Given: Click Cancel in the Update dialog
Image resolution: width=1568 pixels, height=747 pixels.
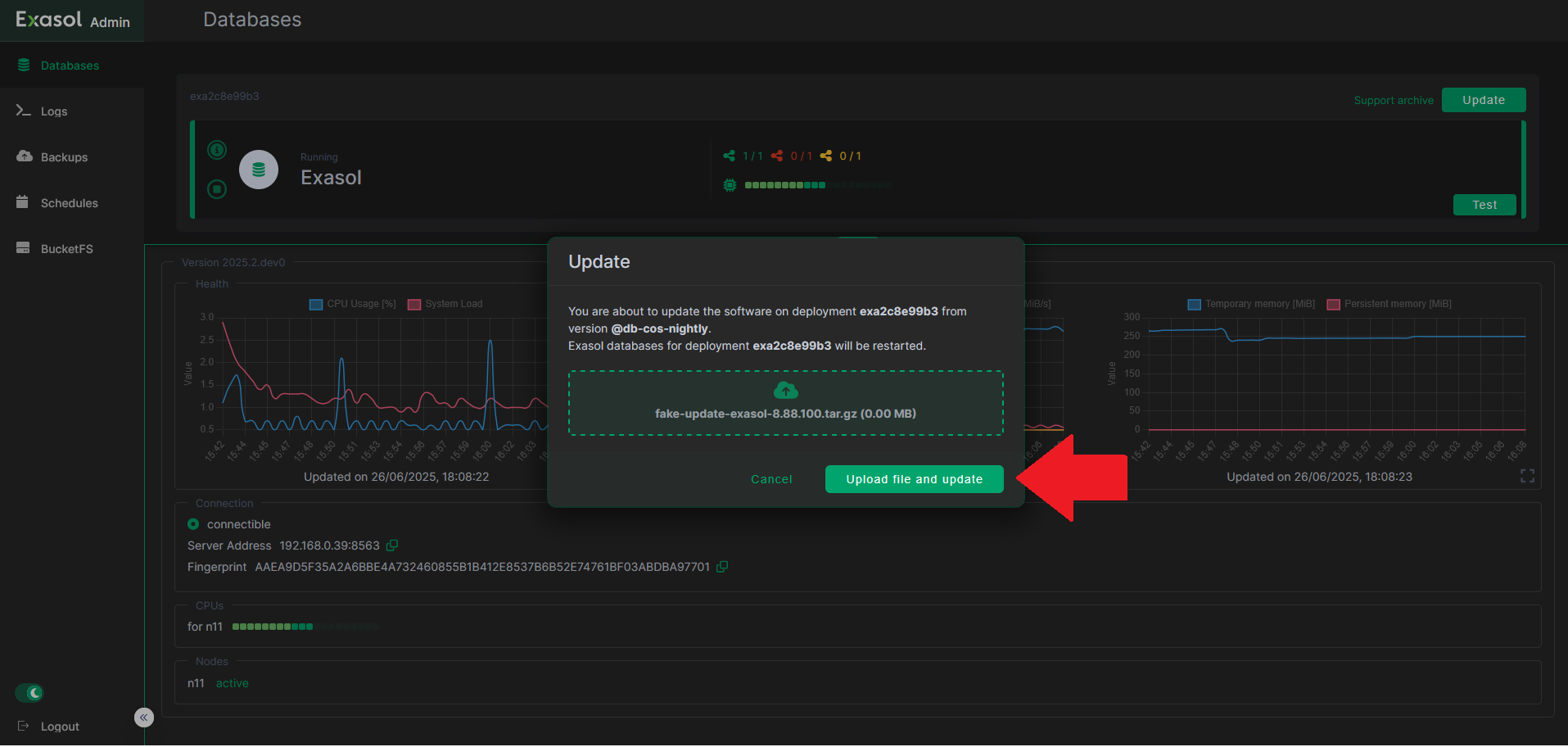Looking at the screenshot, I should click(x=771, y=479).
